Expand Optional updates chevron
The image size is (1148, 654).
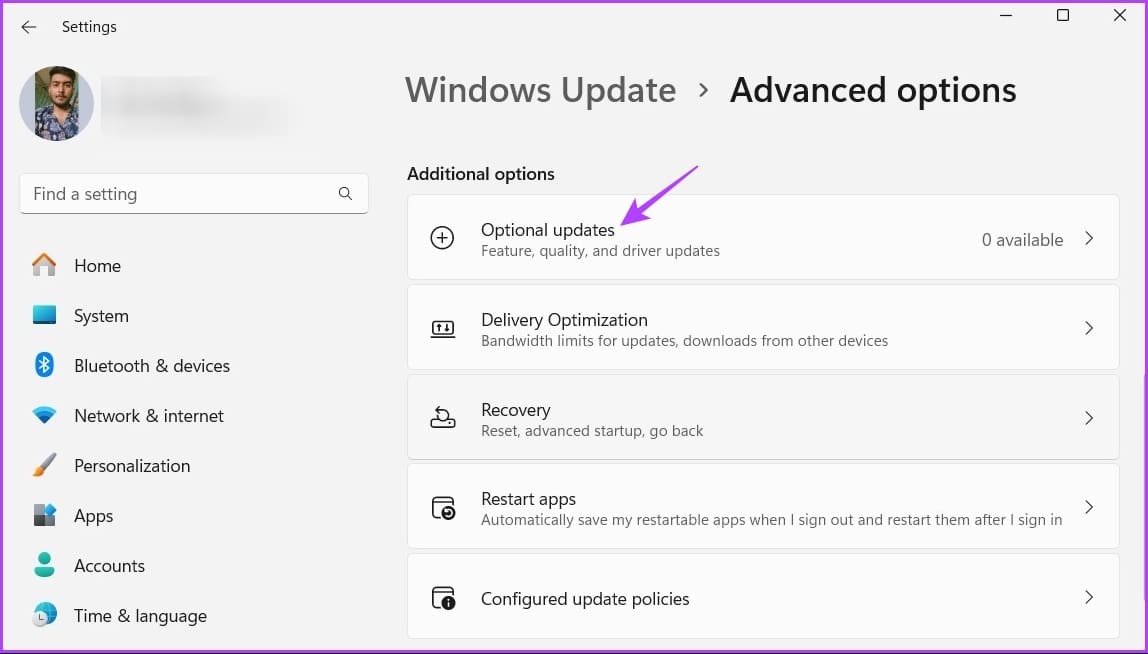[x=1089, y=238]
